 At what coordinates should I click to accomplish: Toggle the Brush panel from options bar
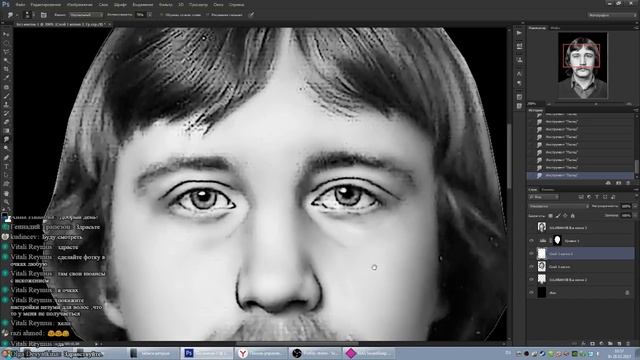[44, 15]
